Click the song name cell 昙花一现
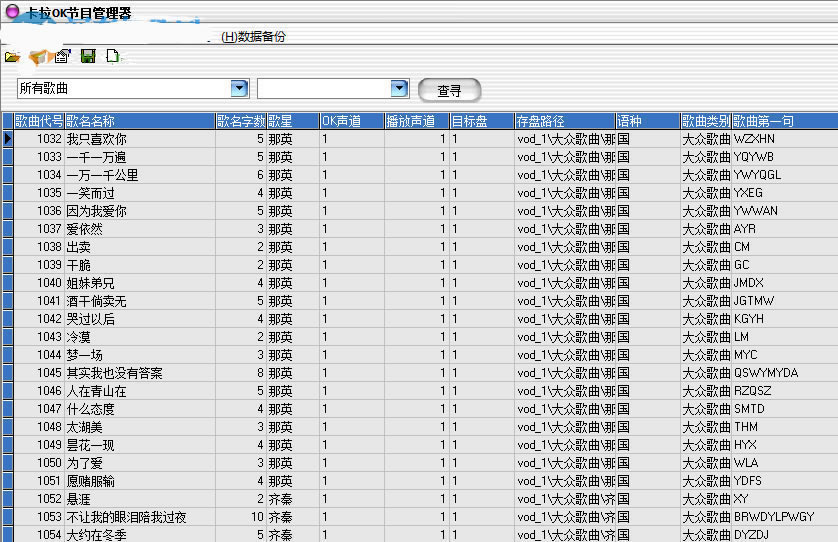 [90, 445]
